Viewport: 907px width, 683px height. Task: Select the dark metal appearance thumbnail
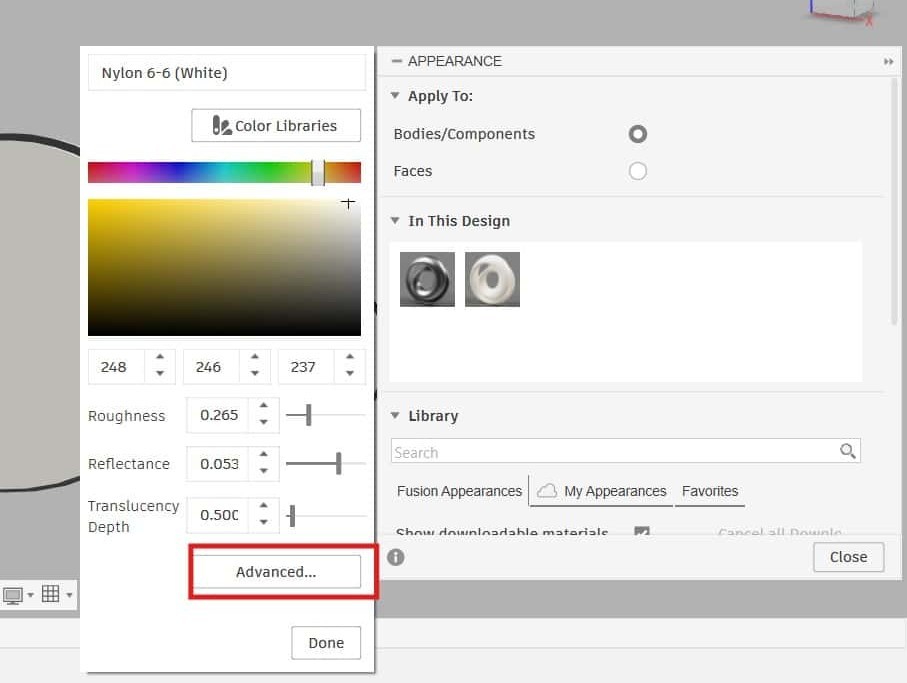(x=427, y=279)
